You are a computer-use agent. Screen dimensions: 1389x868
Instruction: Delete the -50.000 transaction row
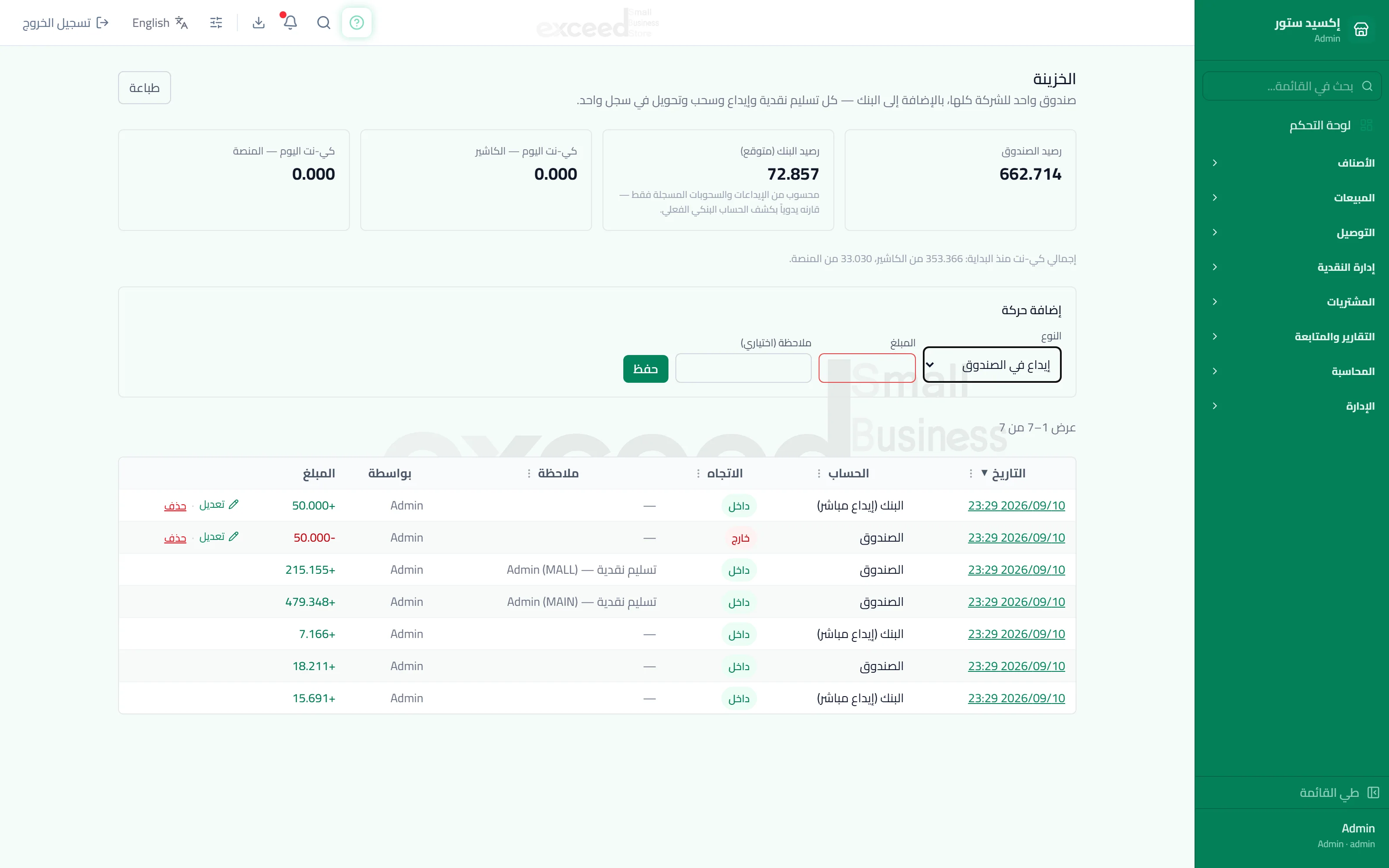(175, 538)
